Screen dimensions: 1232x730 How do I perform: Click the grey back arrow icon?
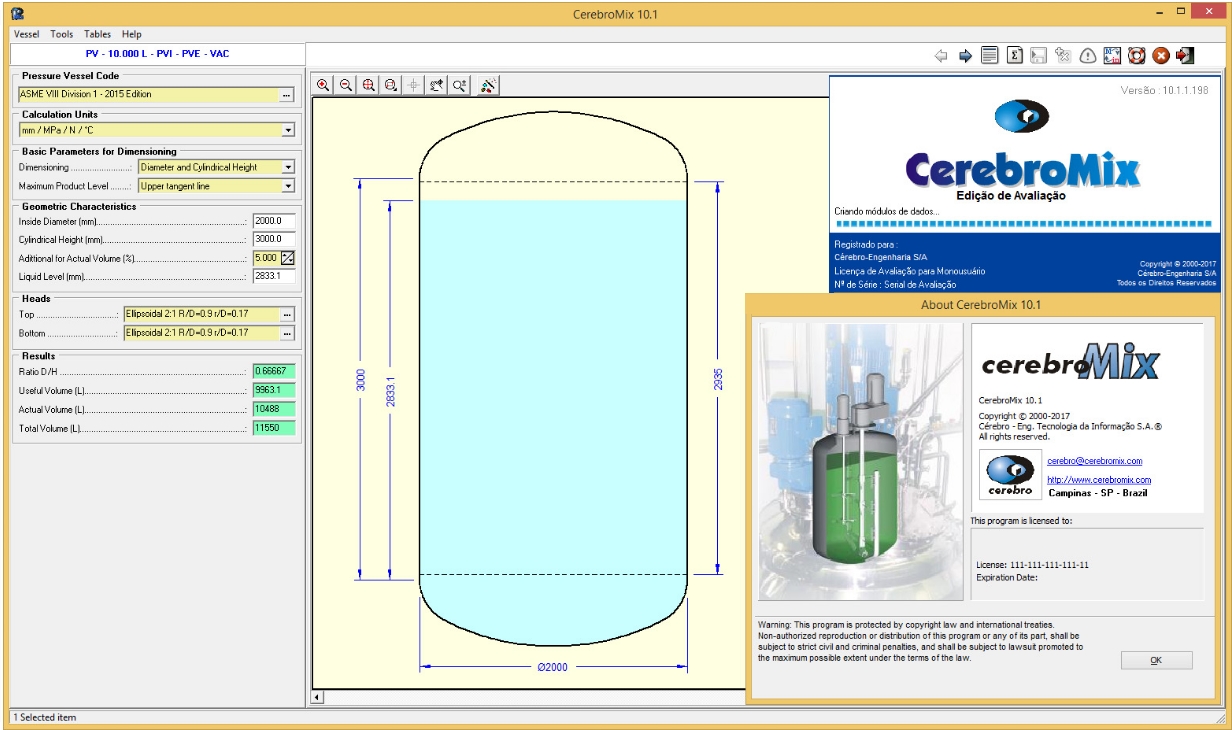tap(941, 56)
